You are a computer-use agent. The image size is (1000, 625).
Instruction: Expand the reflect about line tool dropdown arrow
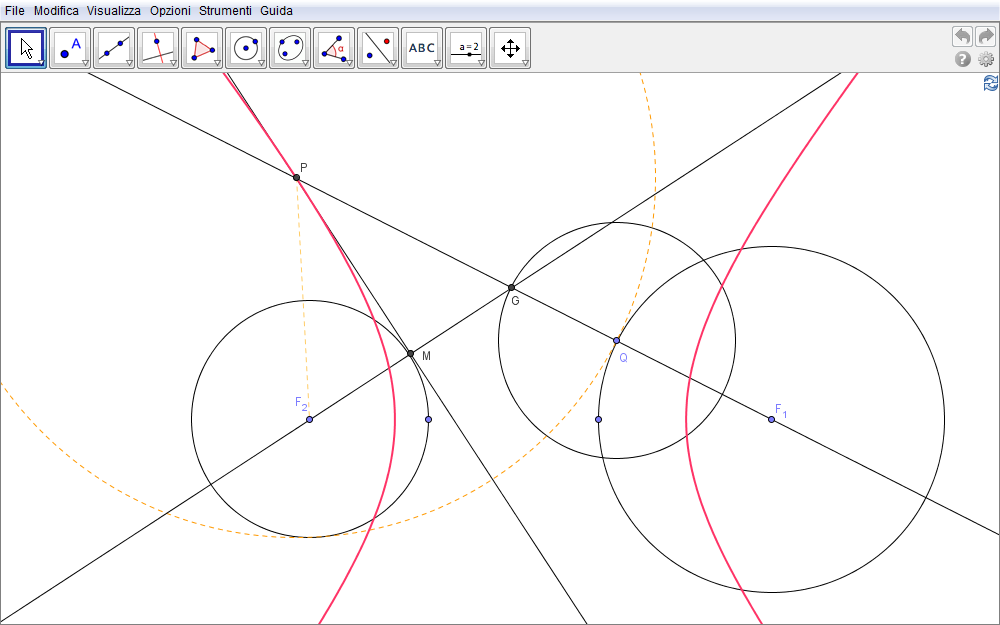coord(393,63)
